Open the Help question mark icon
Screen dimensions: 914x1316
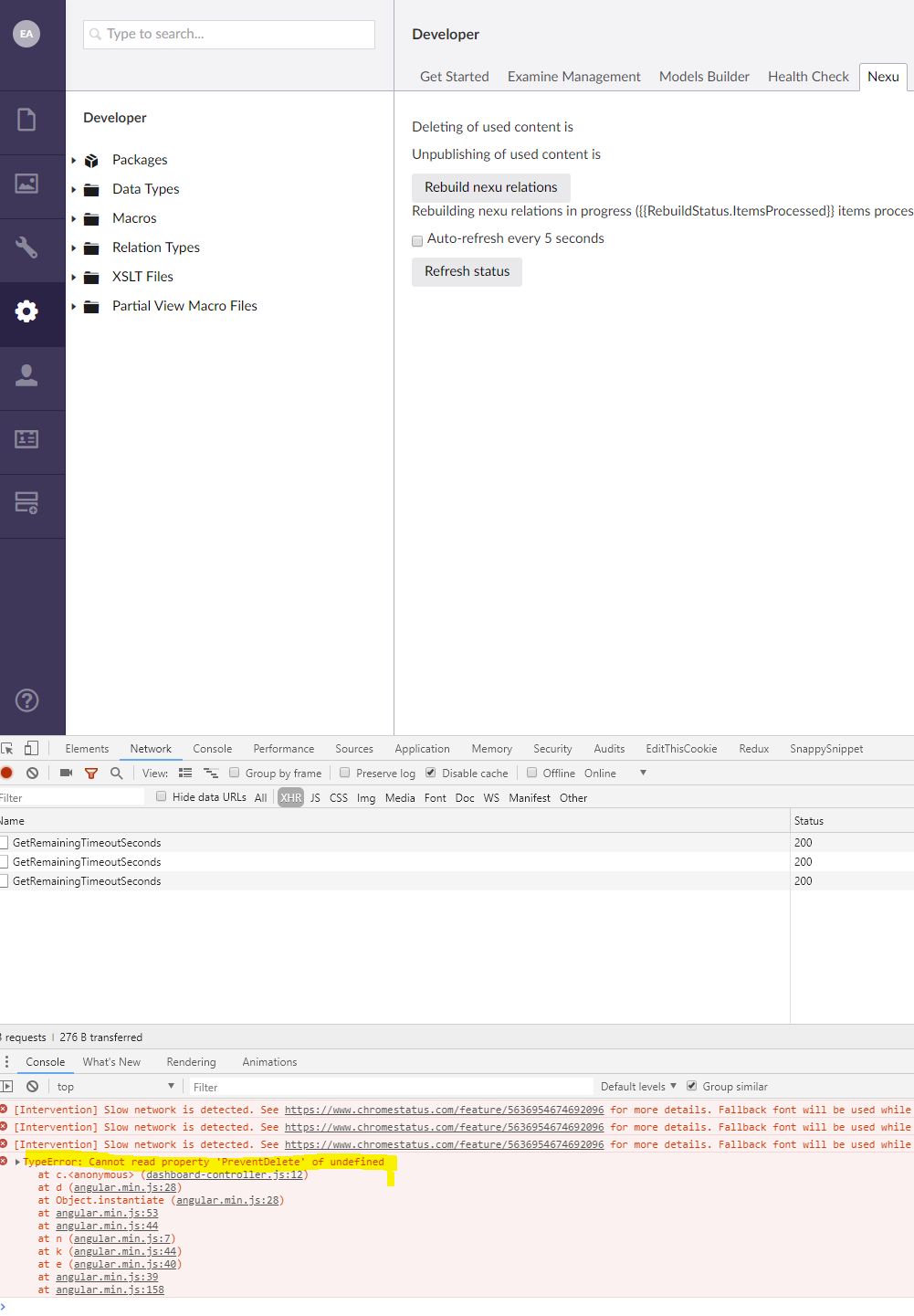point(26,700)
